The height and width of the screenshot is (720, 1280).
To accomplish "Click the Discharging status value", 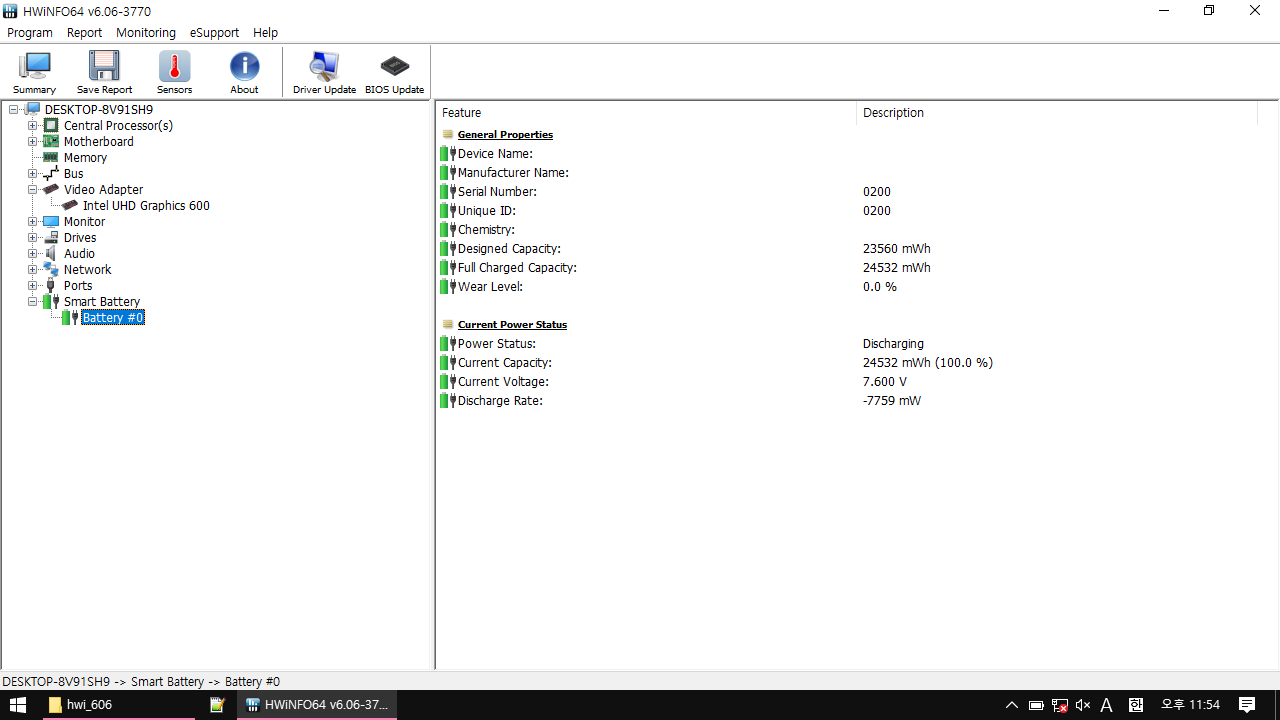I will coord(893,344).
